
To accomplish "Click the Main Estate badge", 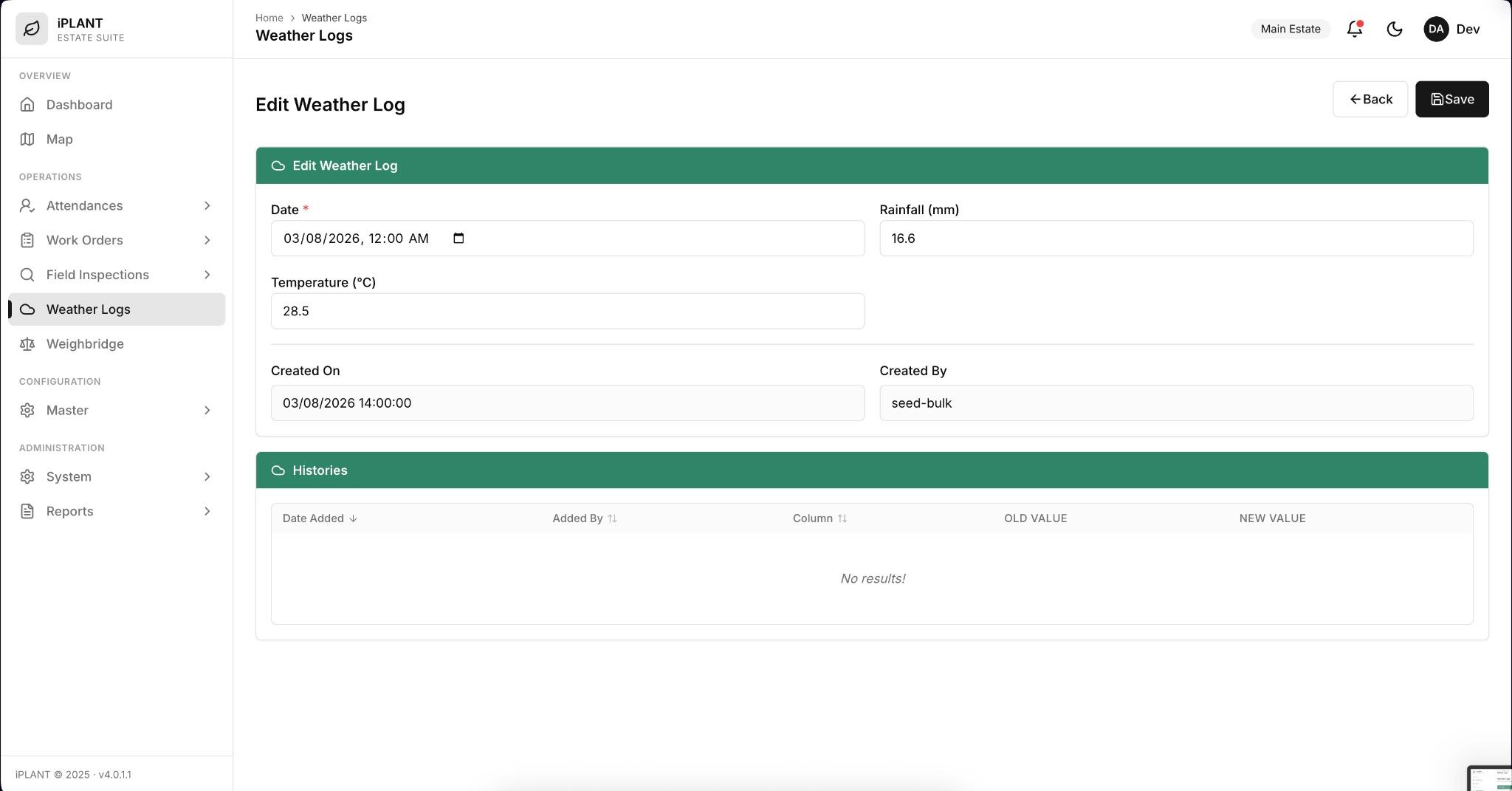I will click(1291, 29).
